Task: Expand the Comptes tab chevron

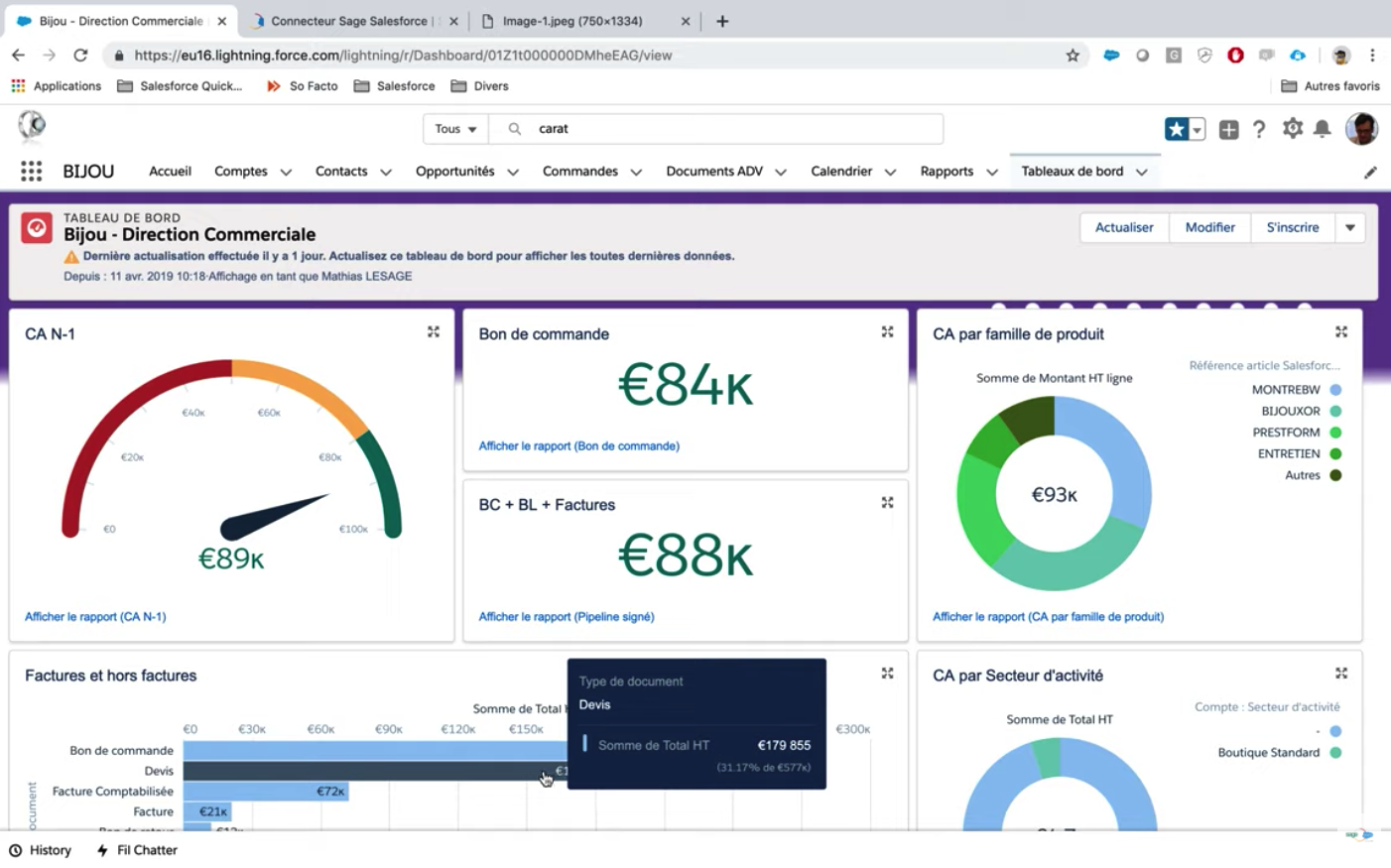Action: (286, 173)
